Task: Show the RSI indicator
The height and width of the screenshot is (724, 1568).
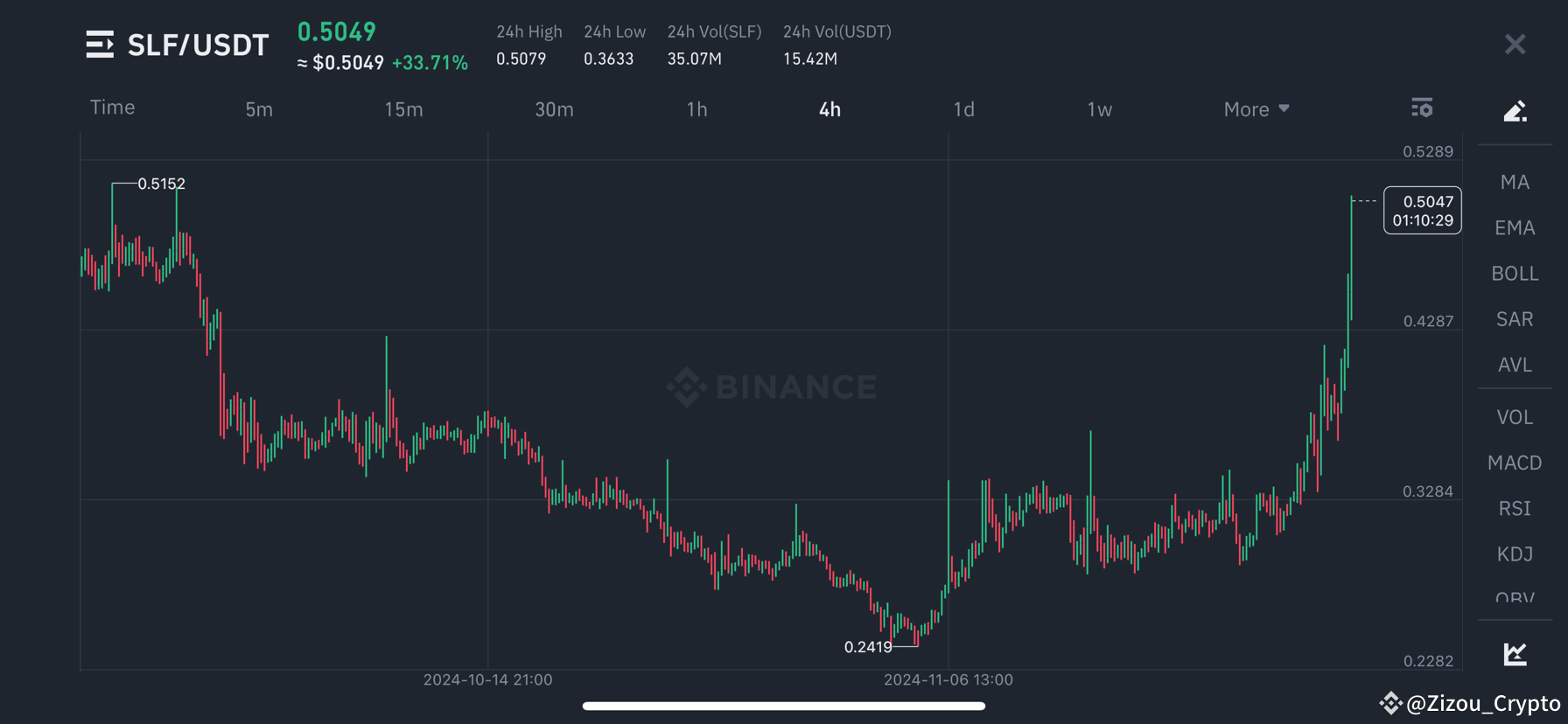Action: pyautogui.click(x=1515, y=508)
